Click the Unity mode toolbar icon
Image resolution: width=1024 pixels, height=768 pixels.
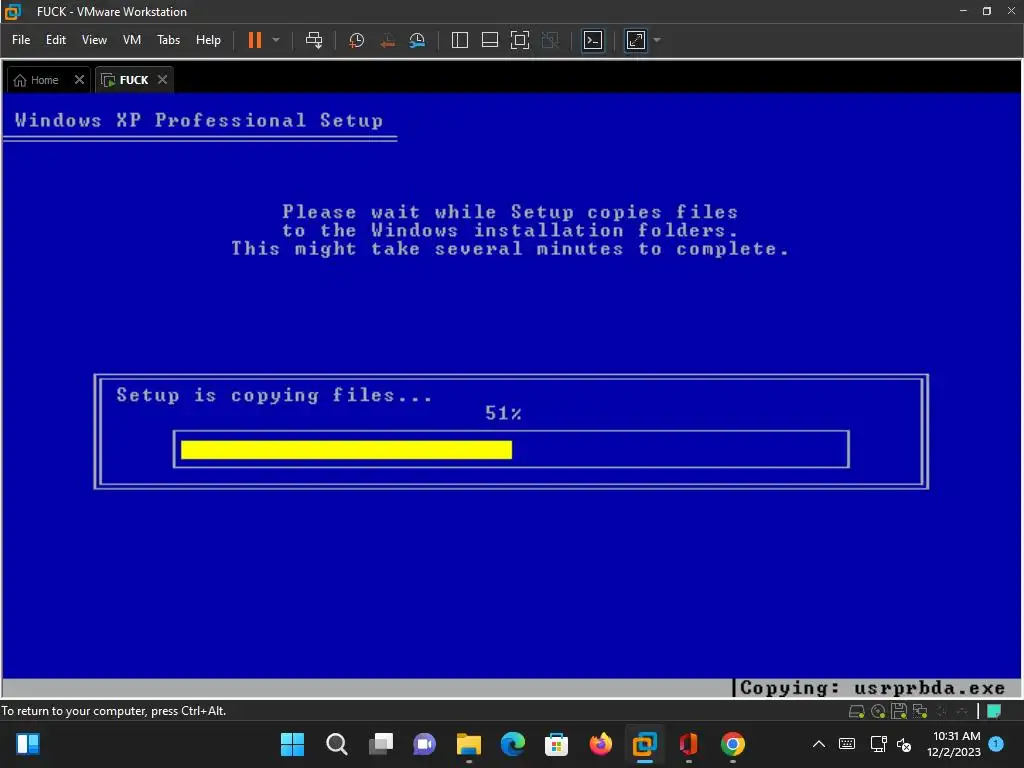[x=550, y=40]
